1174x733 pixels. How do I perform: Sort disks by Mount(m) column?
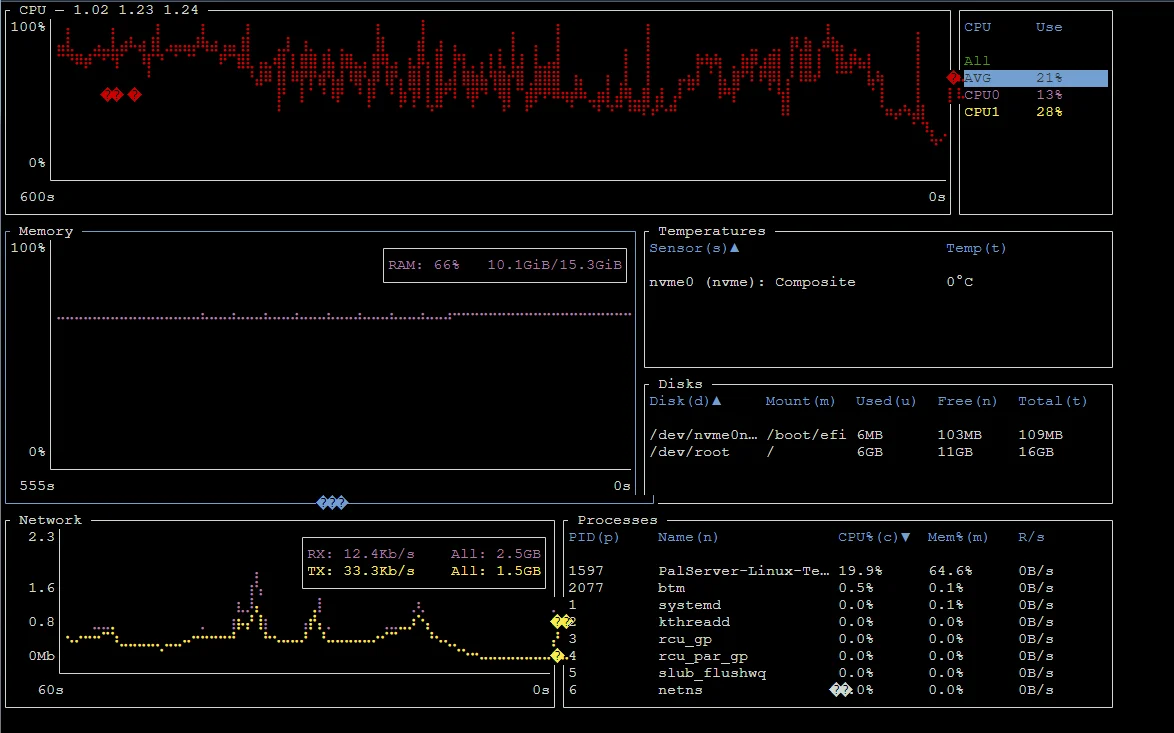800,401
